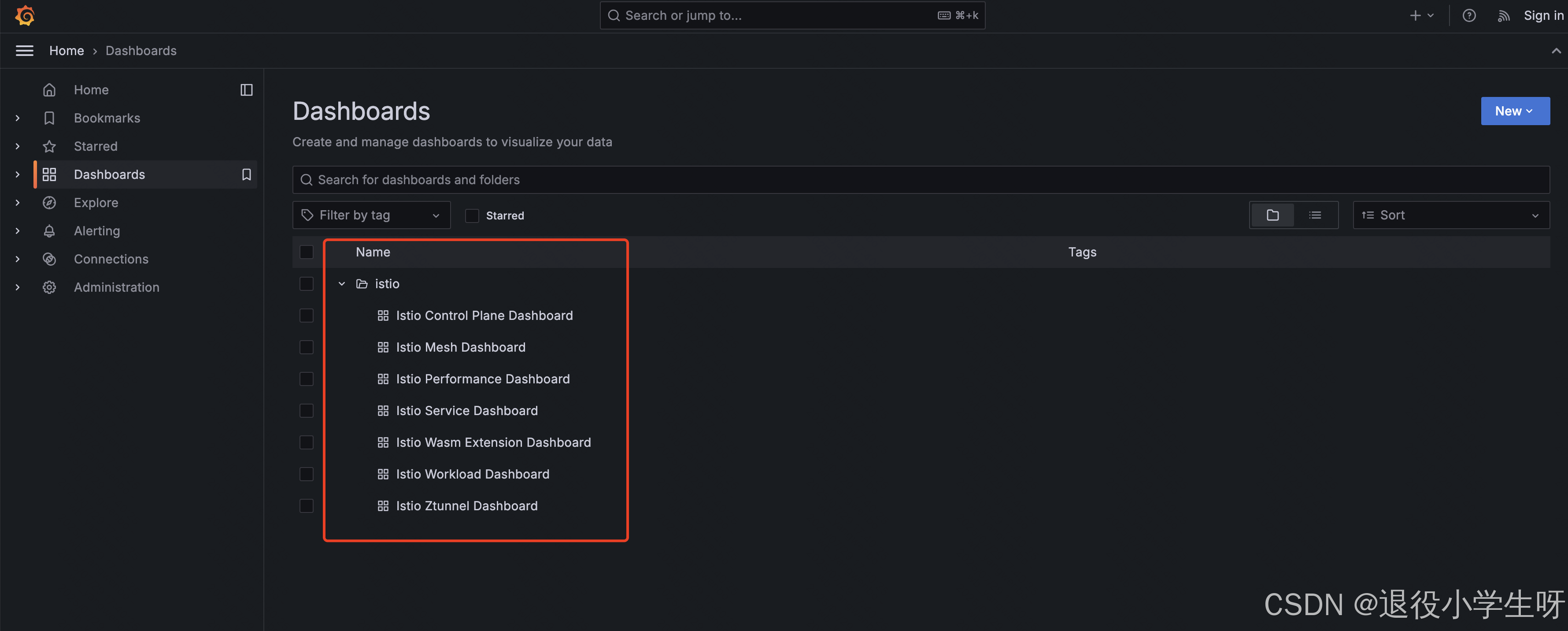Open Istio Performance Dashboard
1568x631 pixels.
483,379
